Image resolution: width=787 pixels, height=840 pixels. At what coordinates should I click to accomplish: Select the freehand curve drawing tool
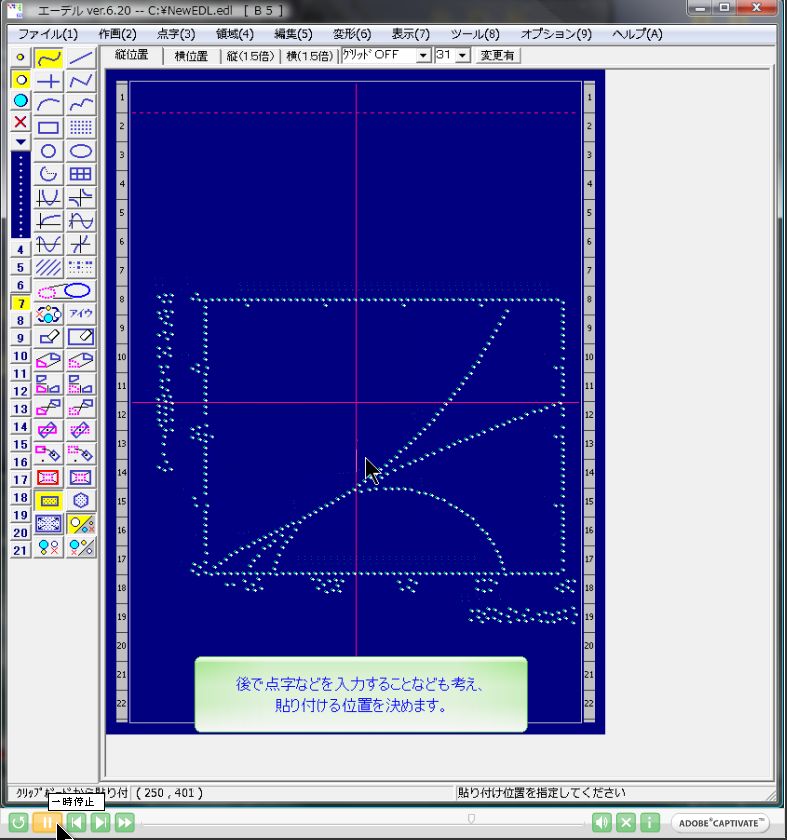pos(49,58)
